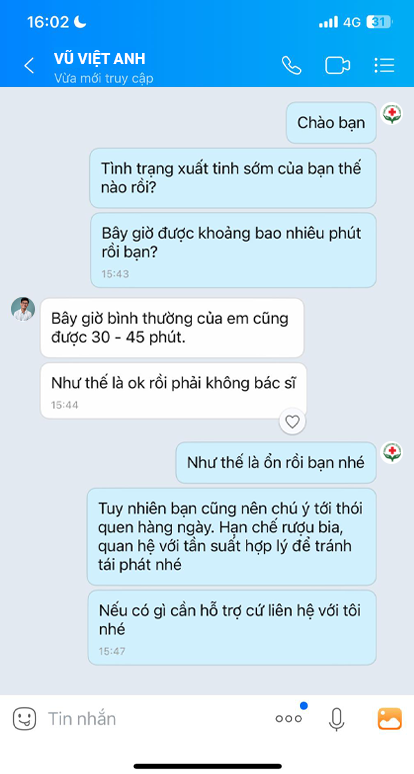Select the 'Như thế là ổn rồi' bubble
414x774 pixels.
[276, 463]
